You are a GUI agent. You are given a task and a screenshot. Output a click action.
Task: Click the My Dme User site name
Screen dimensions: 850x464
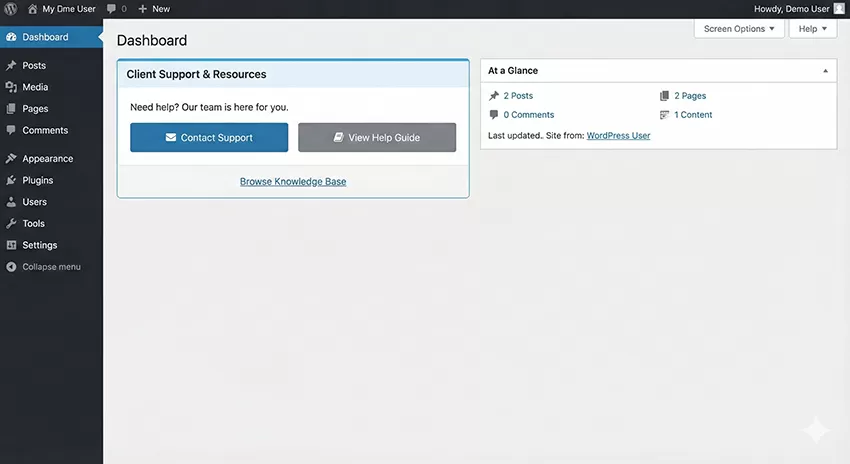[69, 9]
